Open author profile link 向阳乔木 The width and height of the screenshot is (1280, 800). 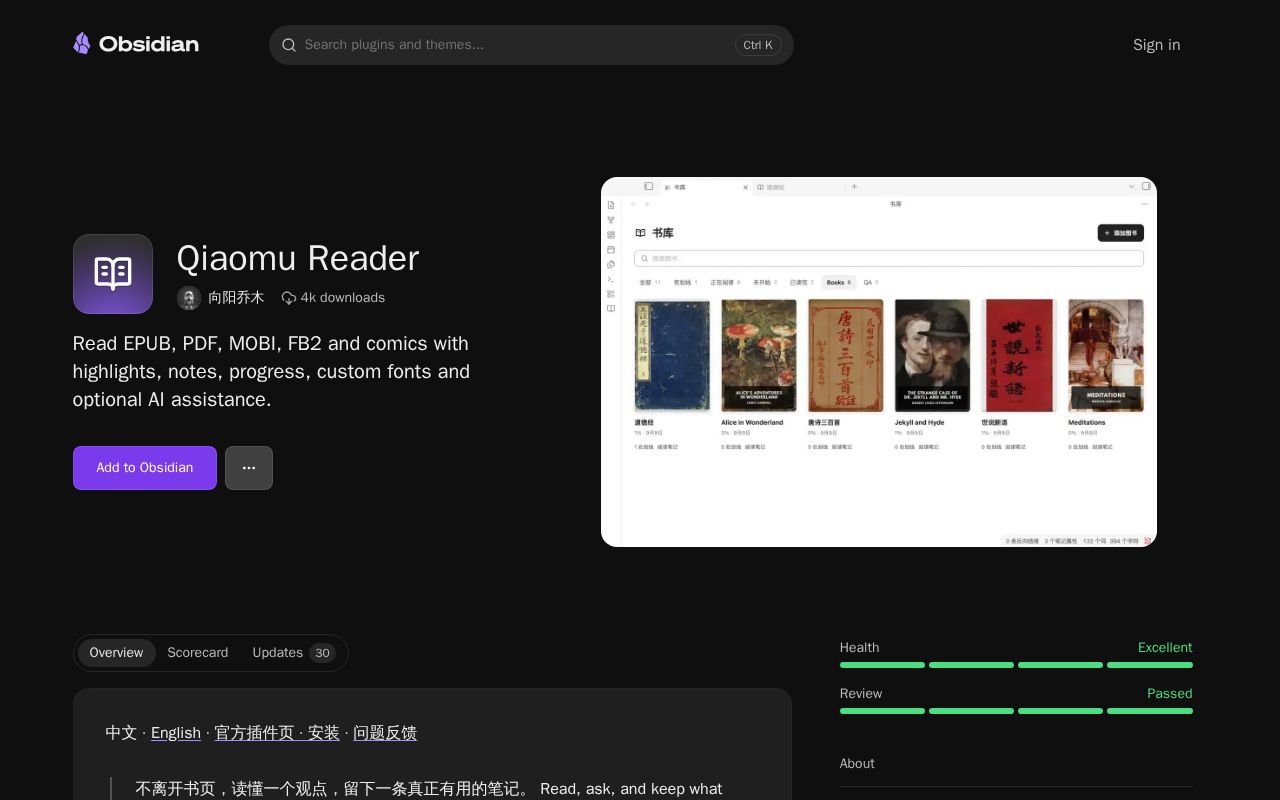tap(236, 298)
